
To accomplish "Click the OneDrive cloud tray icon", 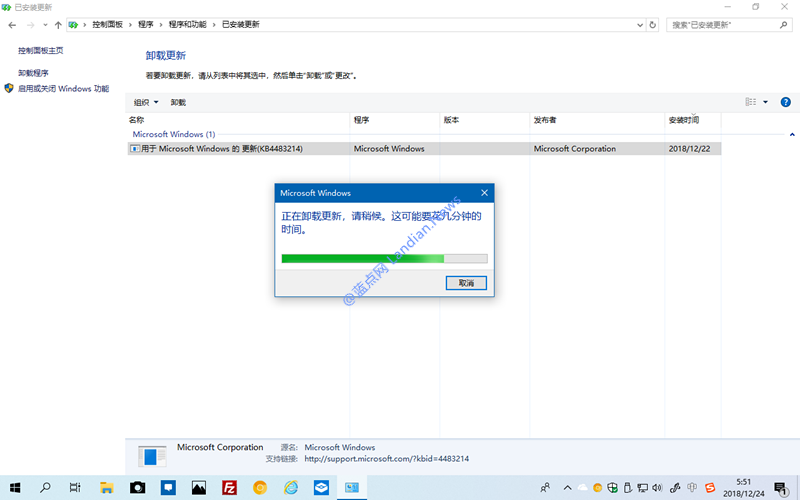I will coord(583,488).
